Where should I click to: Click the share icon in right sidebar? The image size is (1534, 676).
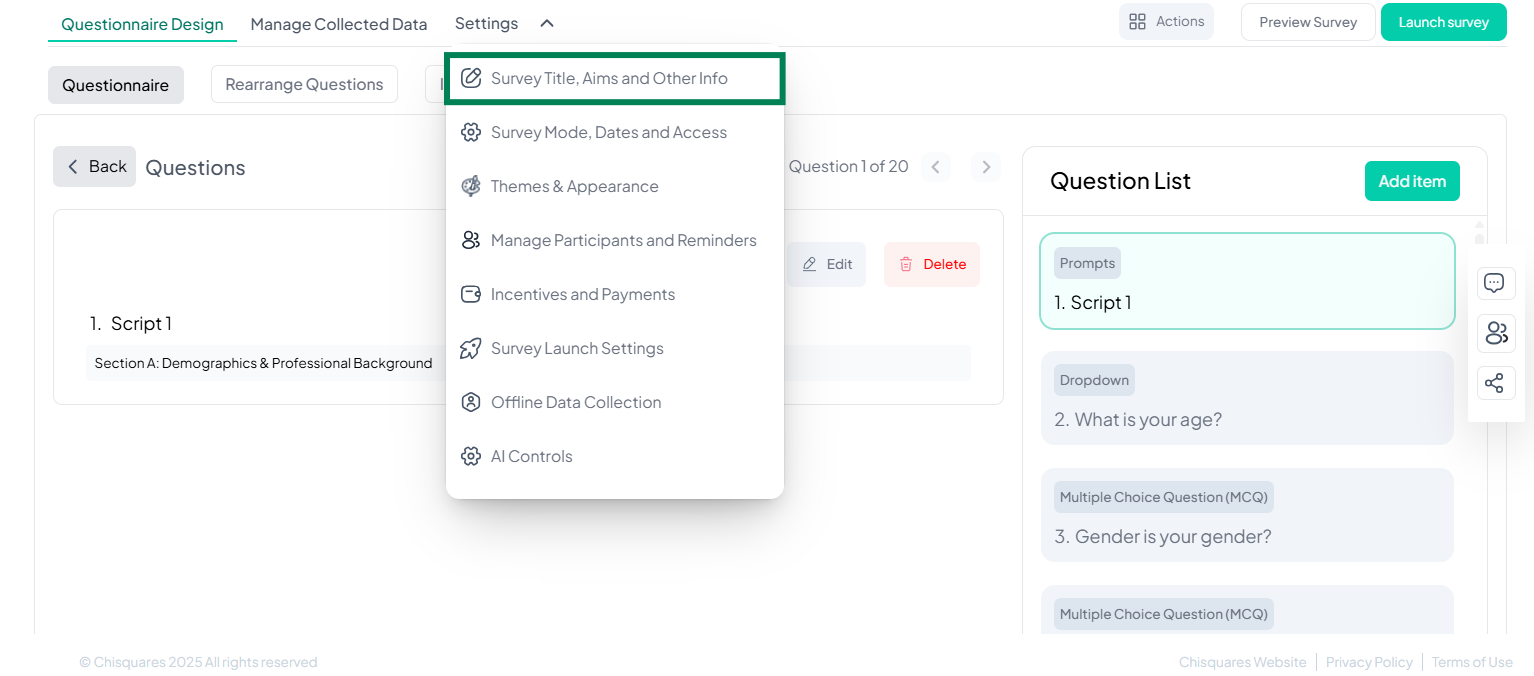1495,383
